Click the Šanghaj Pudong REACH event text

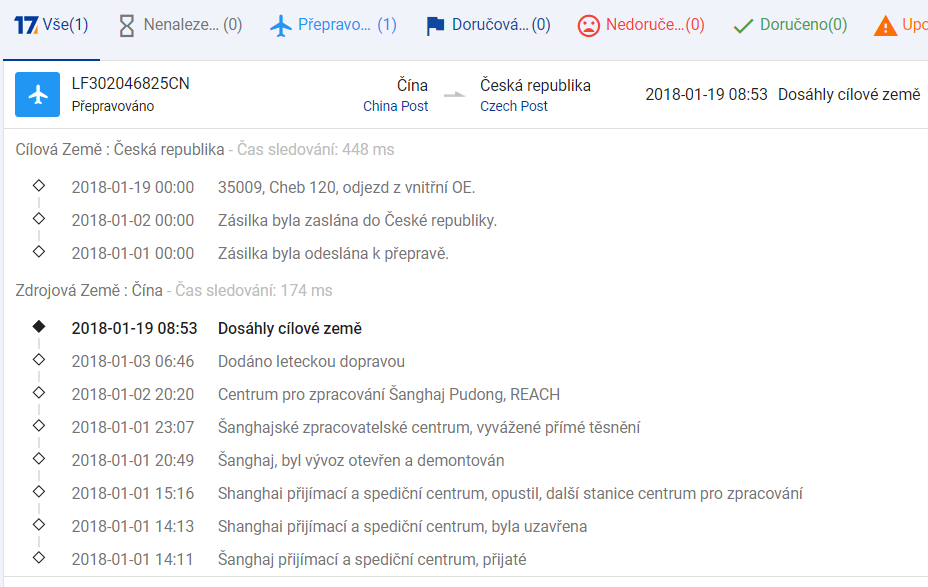389,394
